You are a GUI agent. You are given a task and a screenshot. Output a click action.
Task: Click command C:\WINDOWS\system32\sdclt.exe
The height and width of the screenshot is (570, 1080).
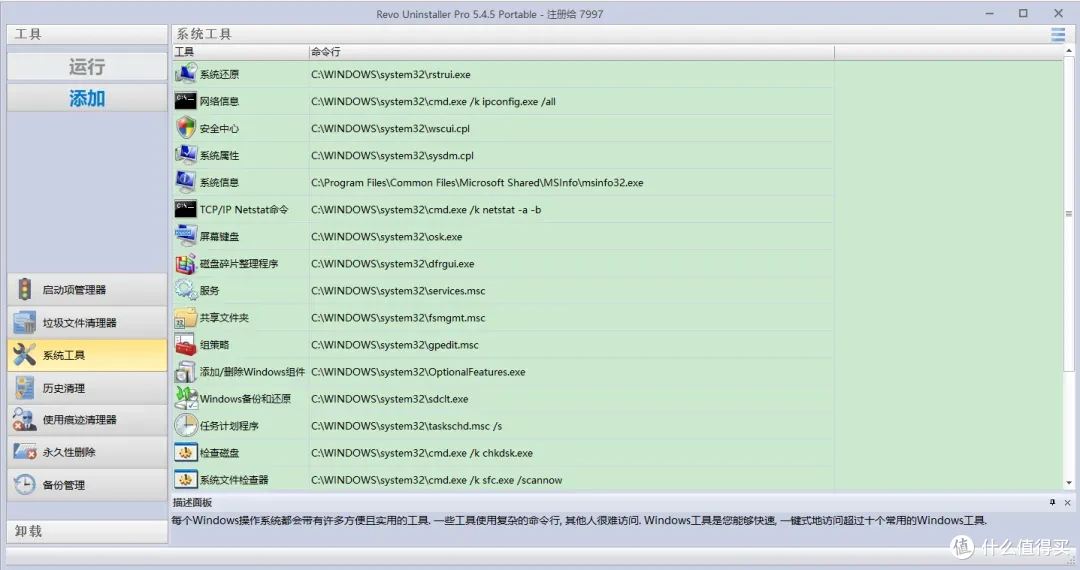click(x=389, y=399)
